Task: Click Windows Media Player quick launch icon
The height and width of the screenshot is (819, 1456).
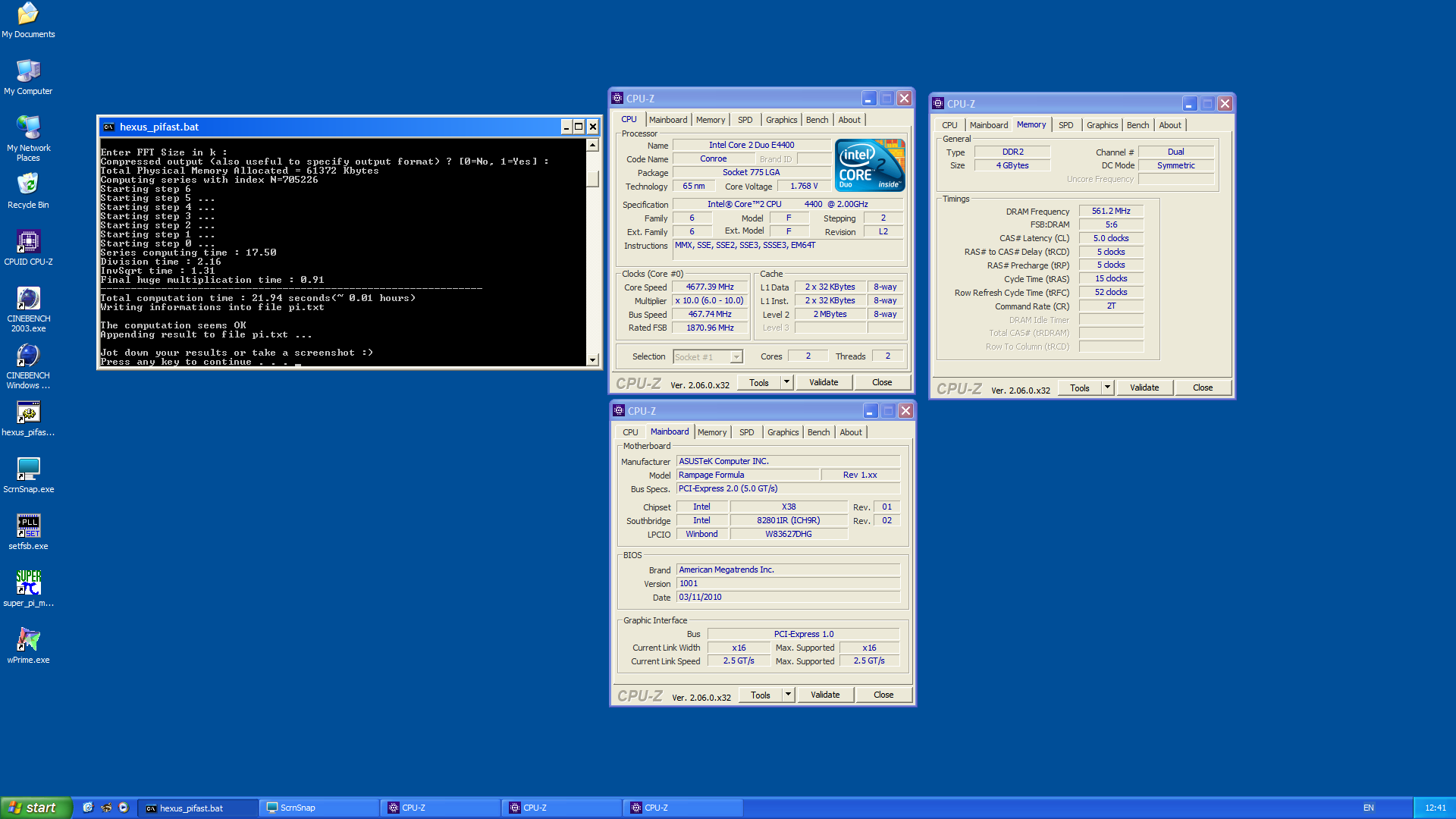Action: (124, 808)
